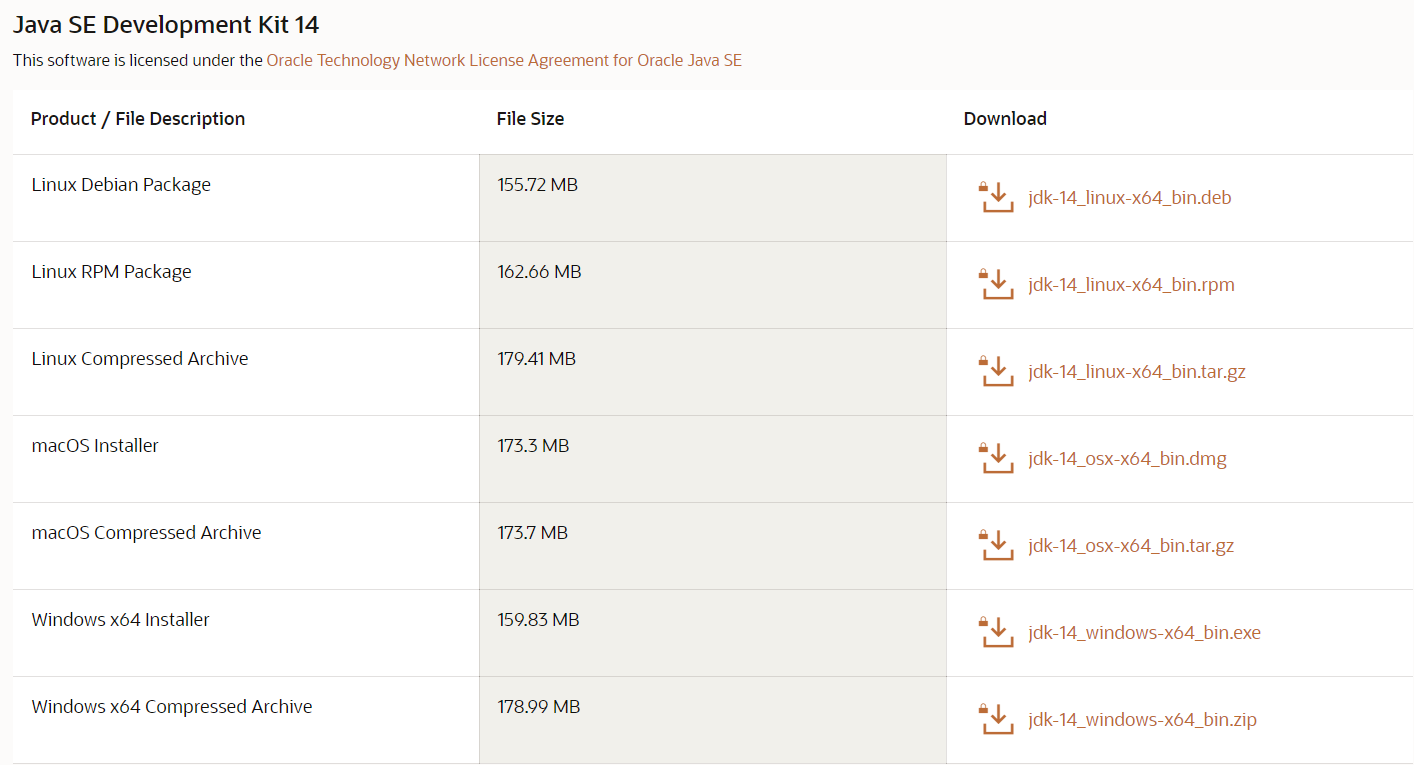
Task: Click download icon for jdk-14_linux-x64_bin.tar.gz
Action: tap(996, 371)
